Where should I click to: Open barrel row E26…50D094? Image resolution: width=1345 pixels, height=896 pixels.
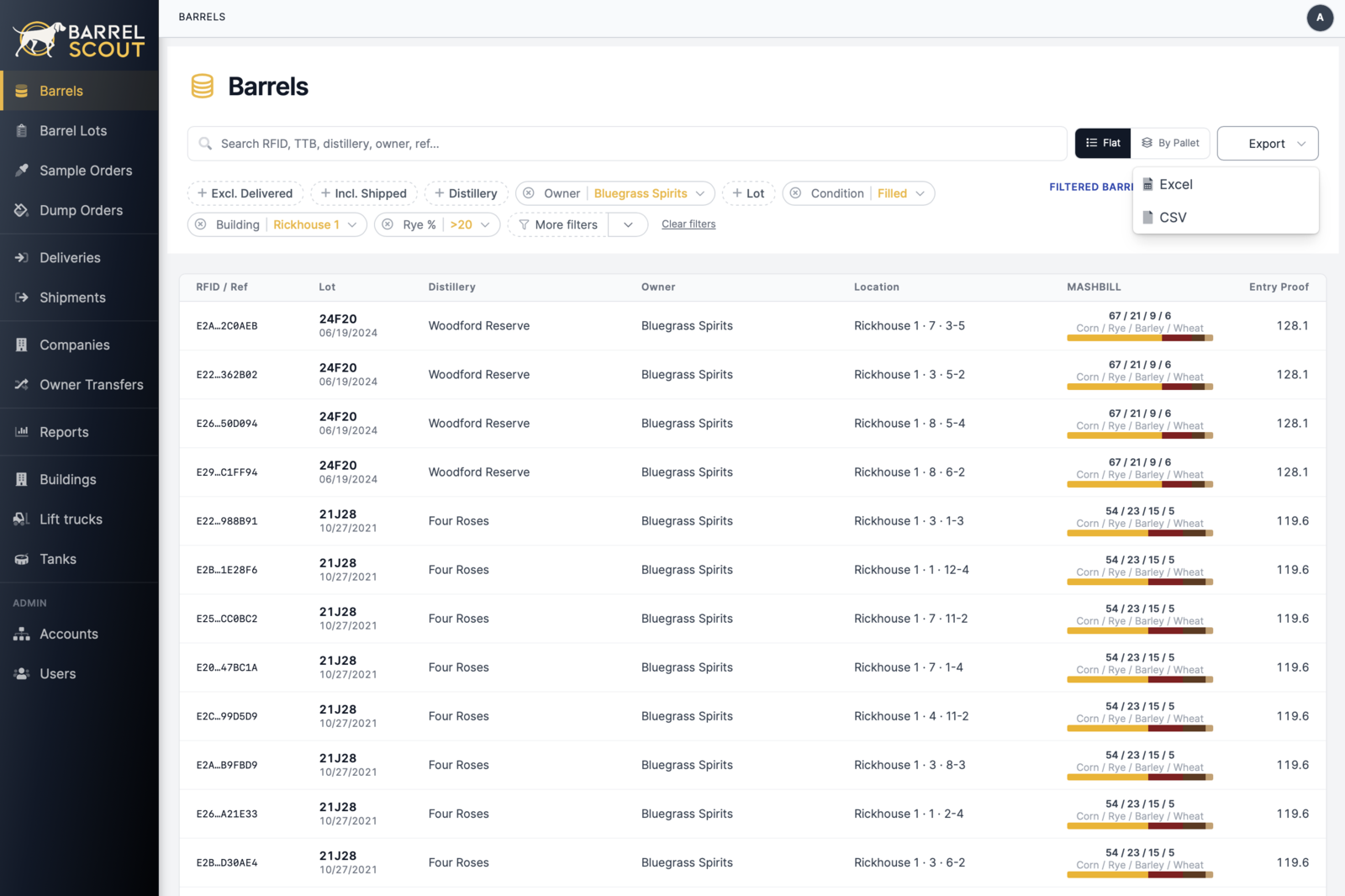[752, 424]
